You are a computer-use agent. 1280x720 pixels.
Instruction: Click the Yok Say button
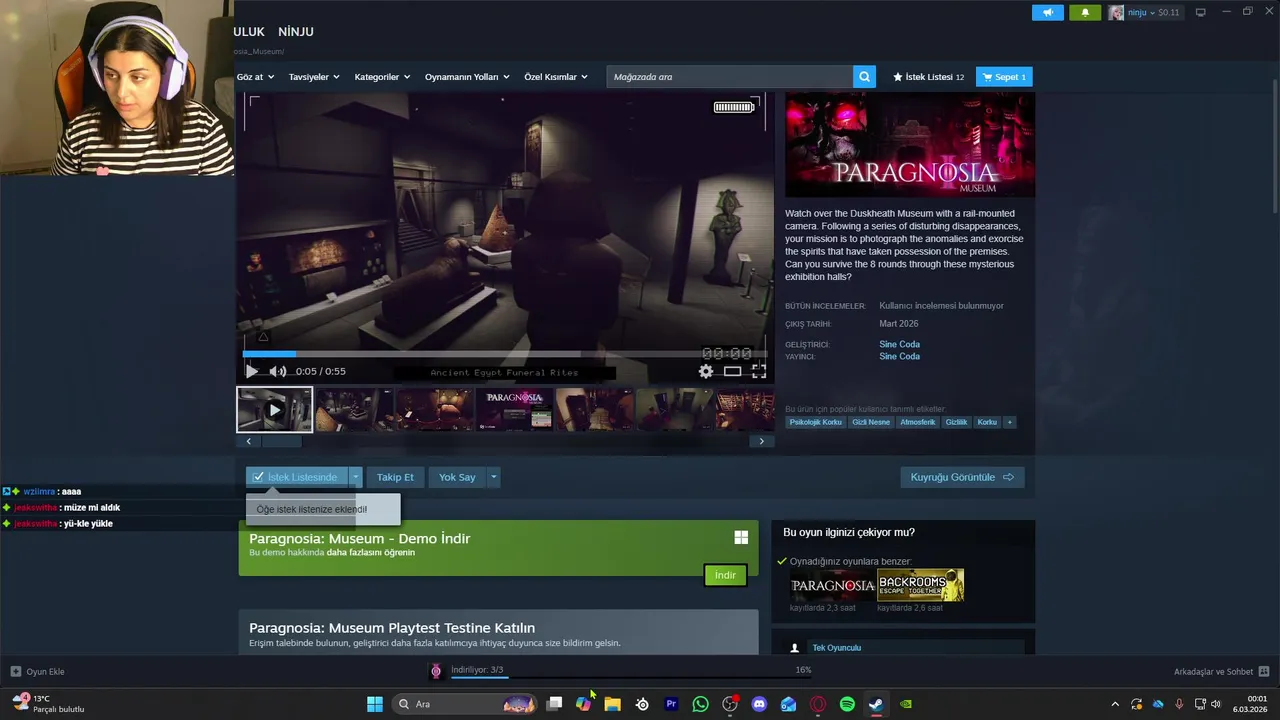tap(457, 477)
